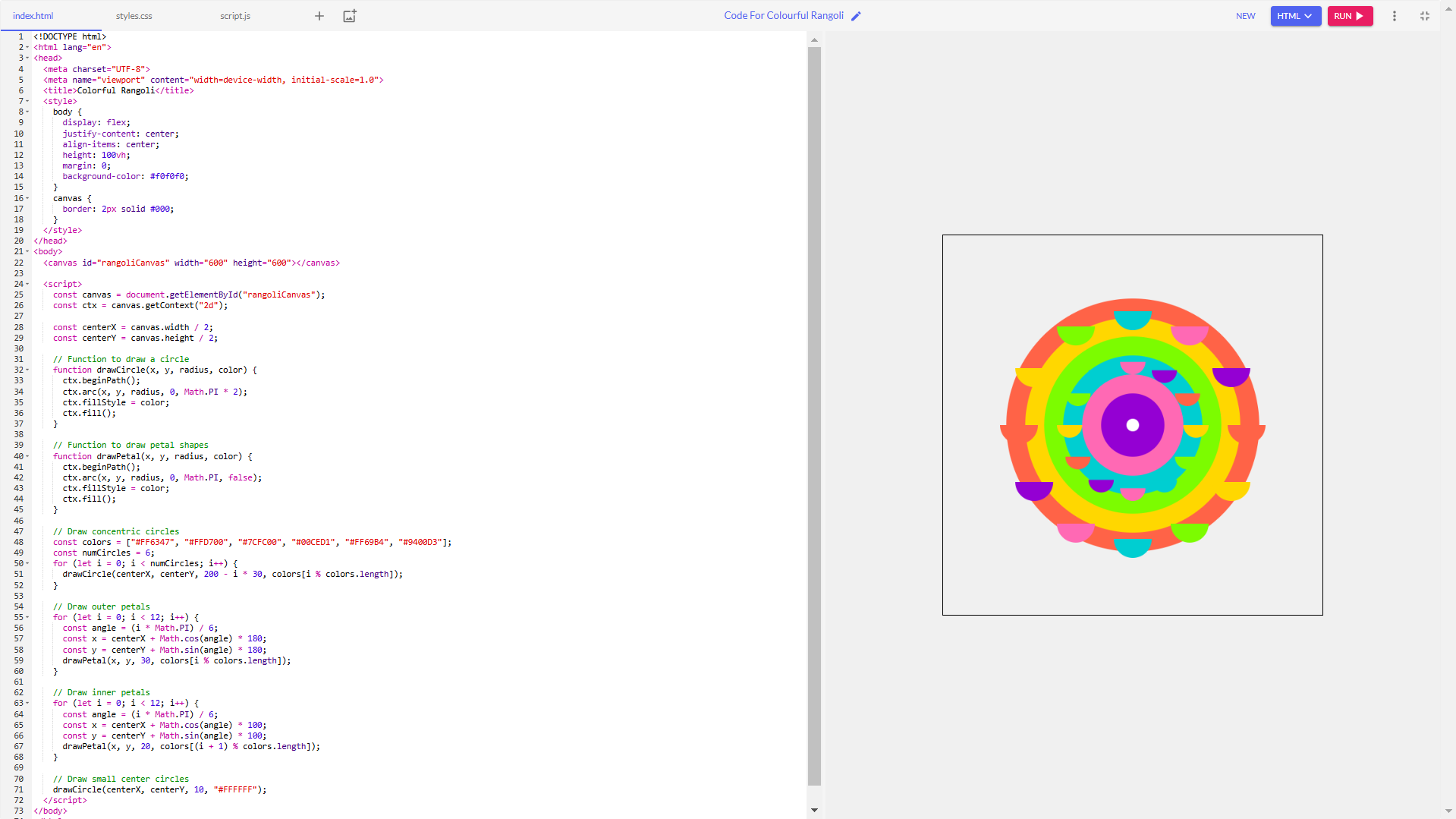
Task: Fold the style block at line 7
Action: [28, 101]
